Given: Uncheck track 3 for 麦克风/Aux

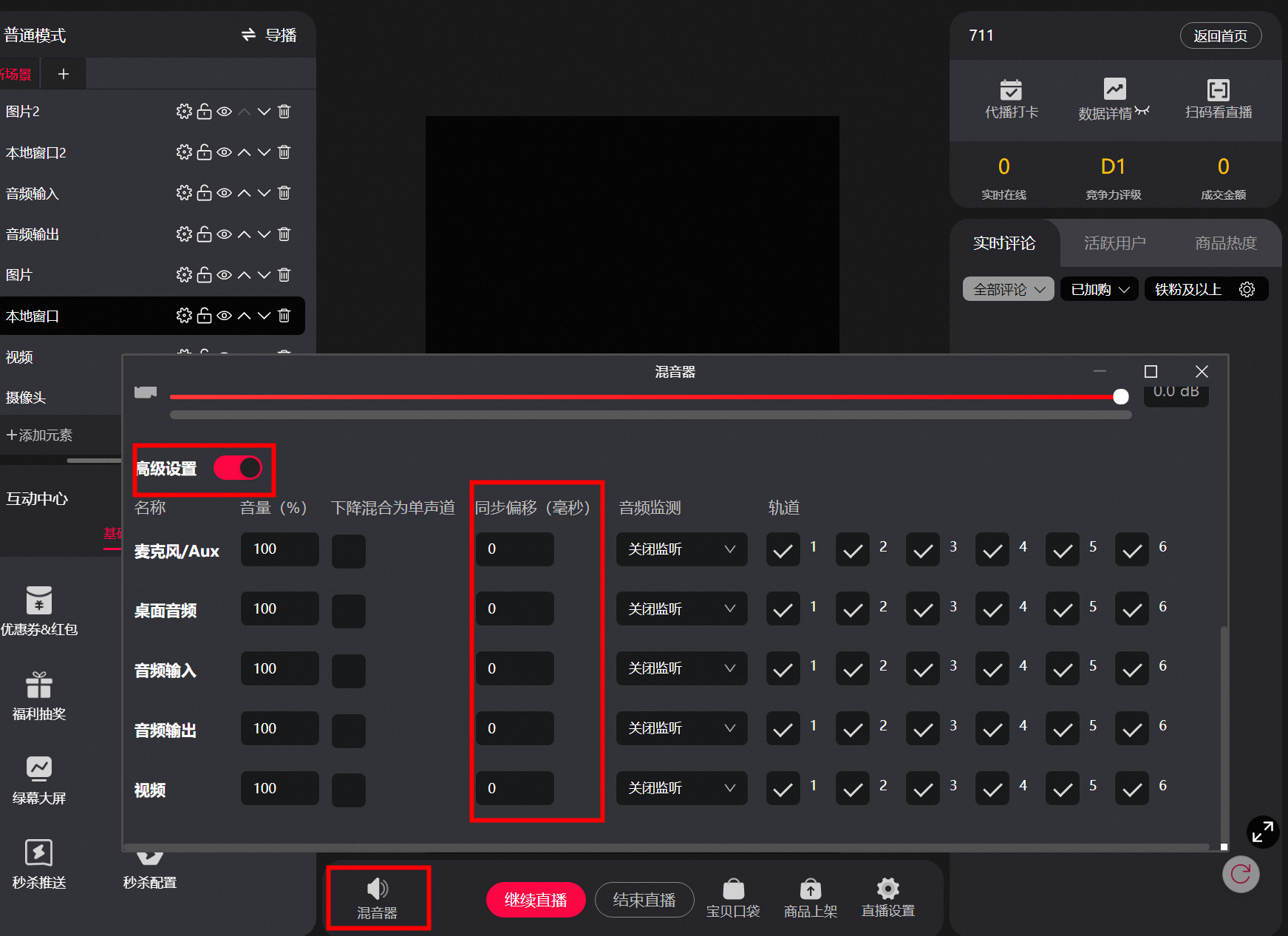Looking at the screenshot, I should pyautogui.click(x=922, y=549).
